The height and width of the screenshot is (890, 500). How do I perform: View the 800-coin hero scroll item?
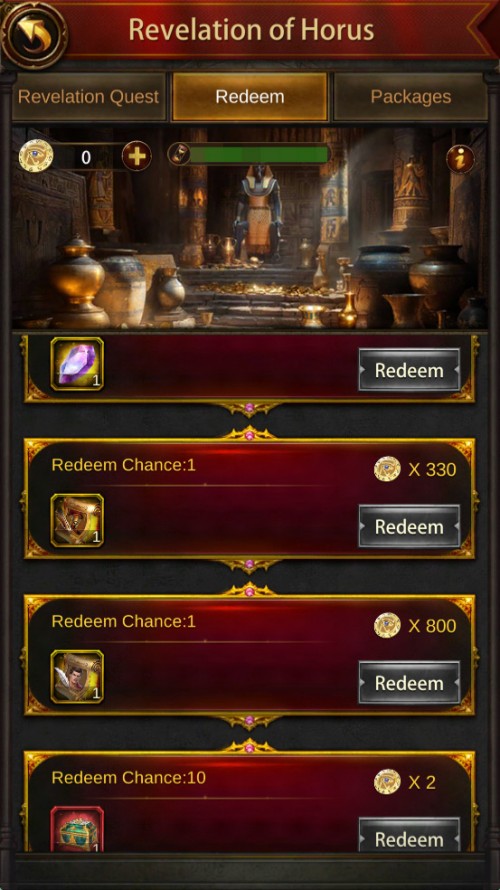[x=77, y=677]
